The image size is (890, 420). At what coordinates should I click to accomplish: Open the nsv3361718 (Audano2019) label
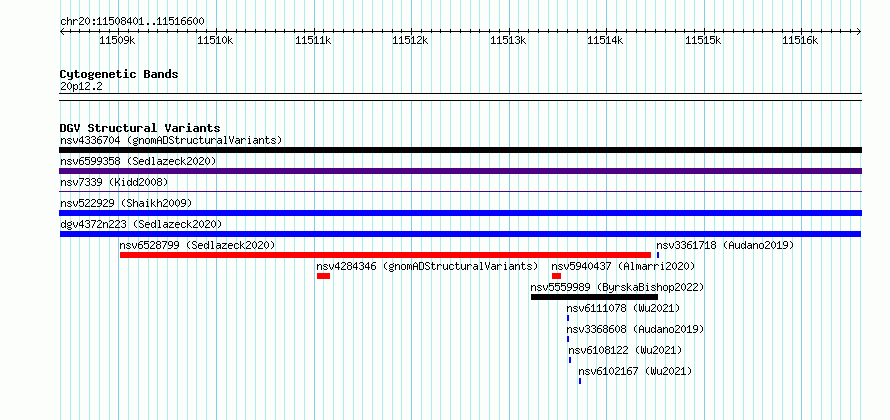[x=725, y=245]
